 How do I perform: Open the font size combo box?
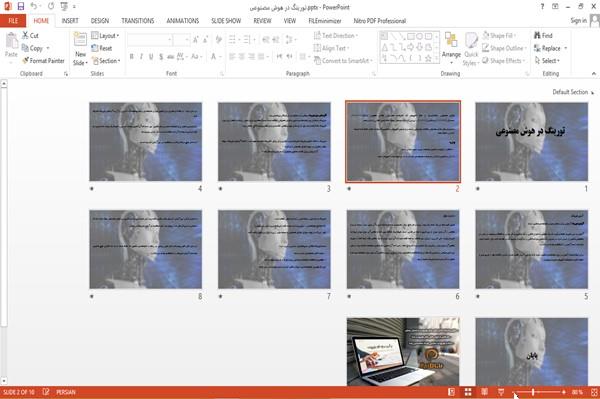click(x=181, y=40)
